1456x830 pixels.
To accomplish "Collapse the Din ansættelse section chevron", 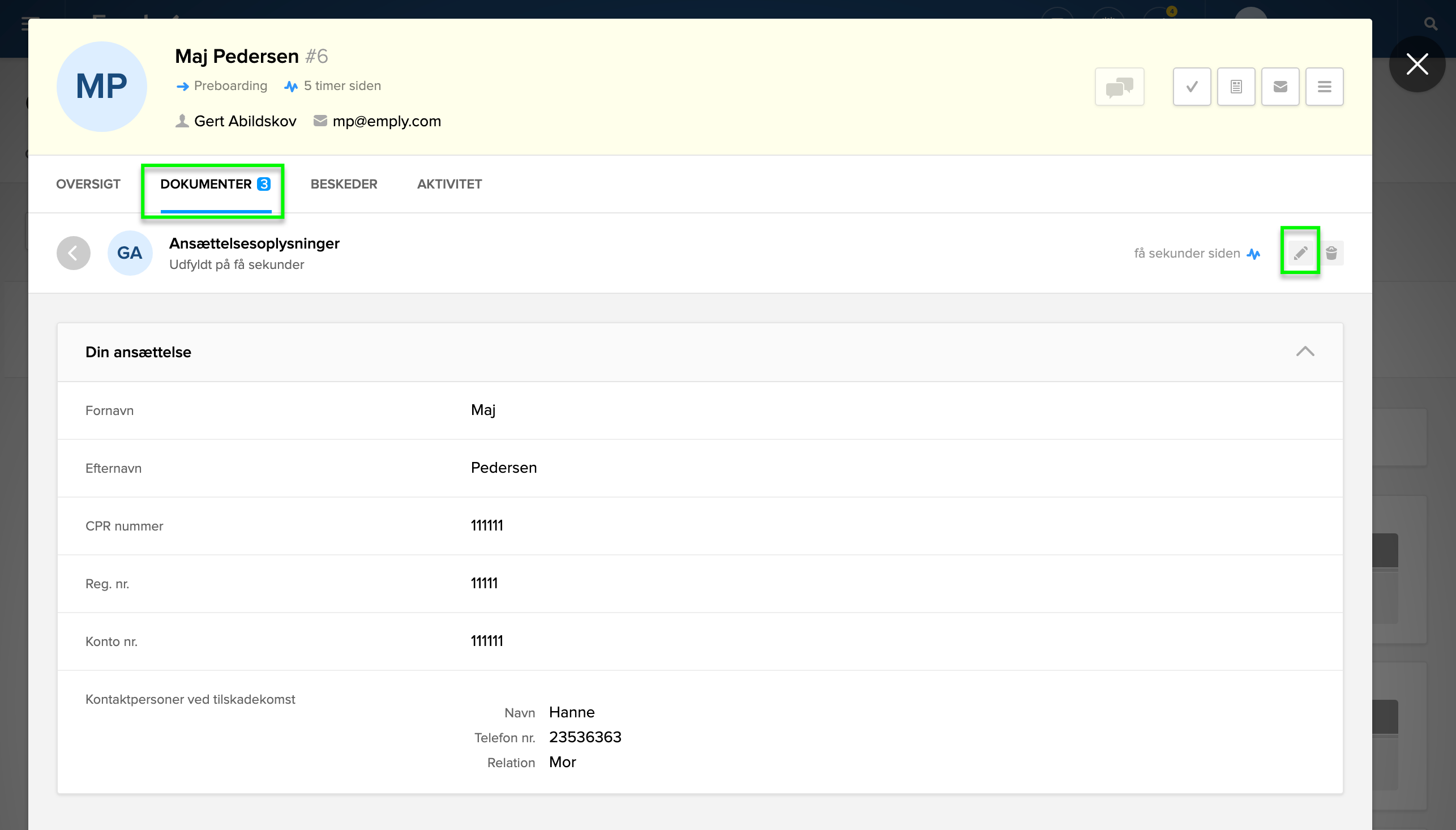I will point(1305,351).
